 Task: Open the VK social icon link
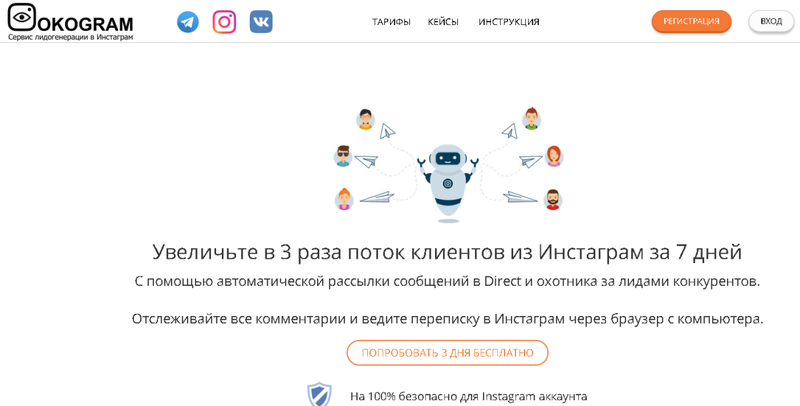click(x=261, y=22)
